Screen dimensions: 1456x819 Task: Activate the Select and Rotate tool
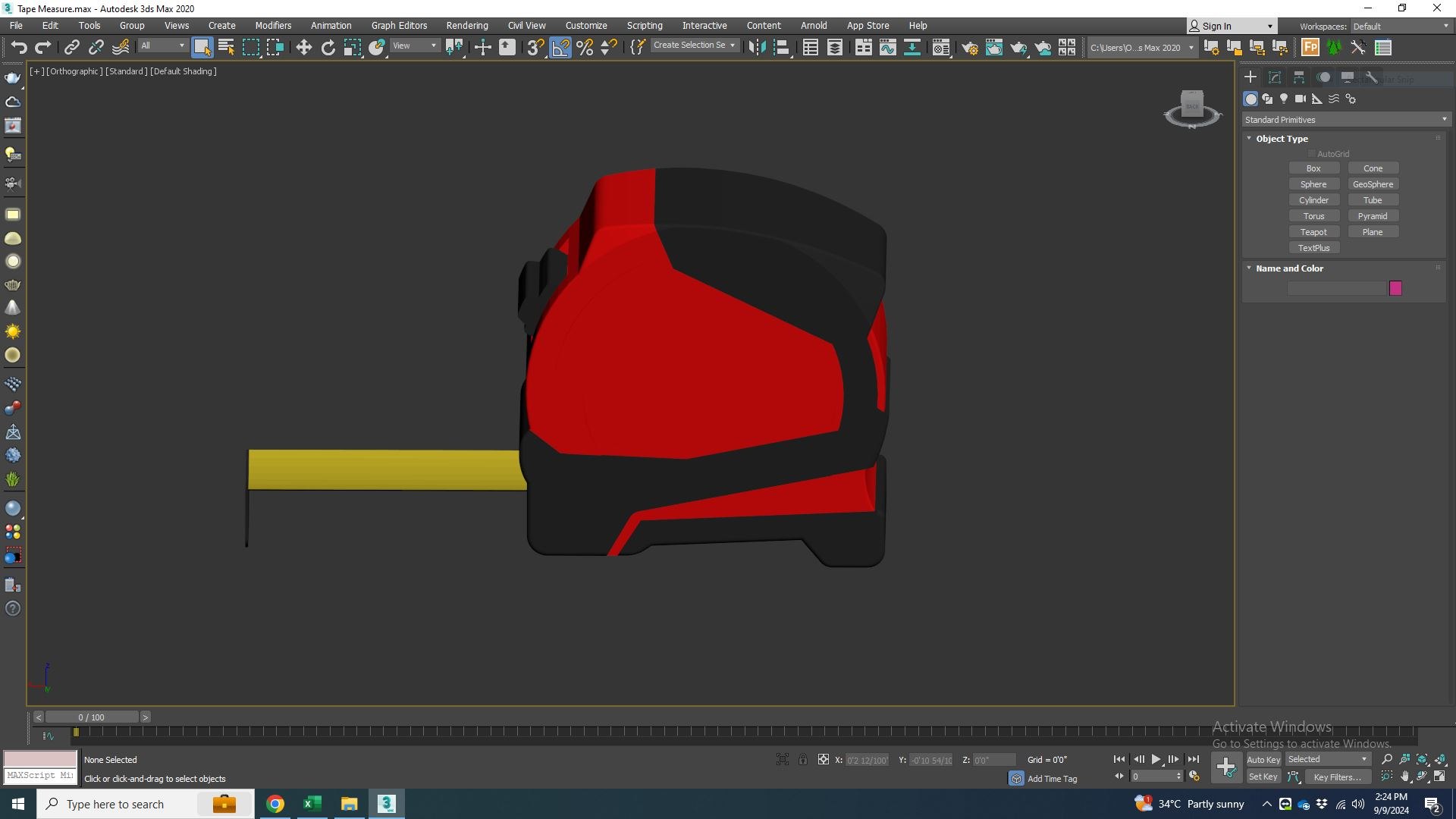[328, 48]
